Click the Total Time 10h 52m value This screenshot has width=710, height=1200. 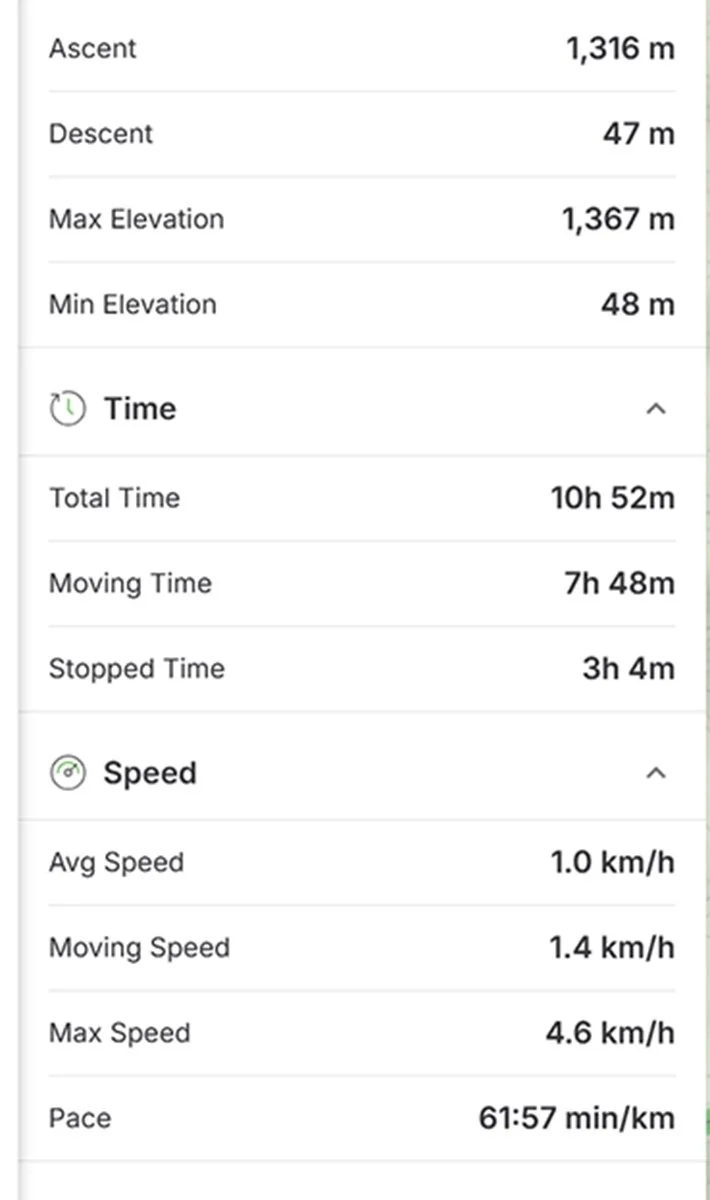pyautogui.click(x=612, y=498)
